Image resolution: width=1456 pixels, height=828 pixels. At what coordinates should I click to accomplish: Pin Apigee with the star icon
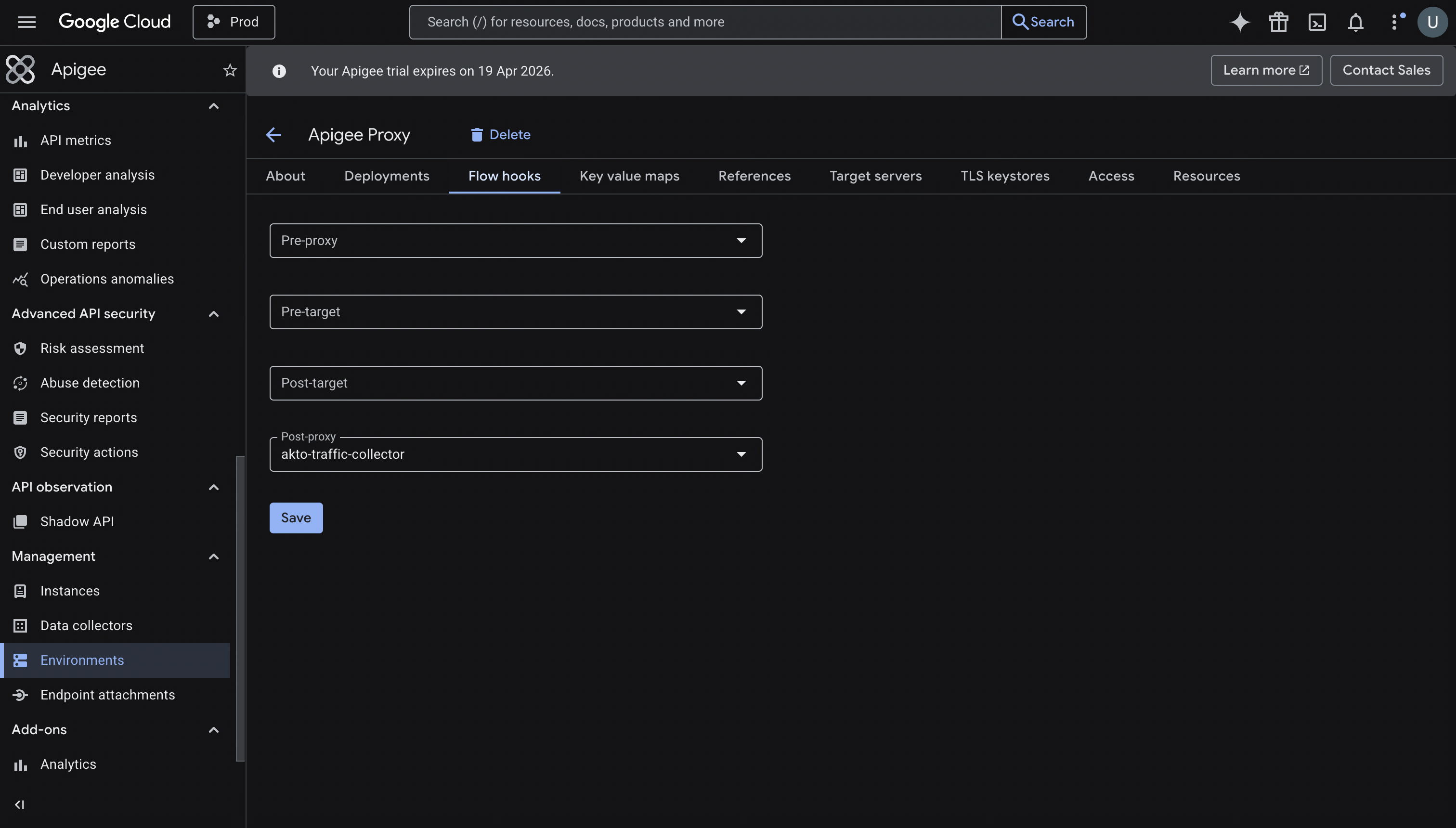click(x=230, y=70)
